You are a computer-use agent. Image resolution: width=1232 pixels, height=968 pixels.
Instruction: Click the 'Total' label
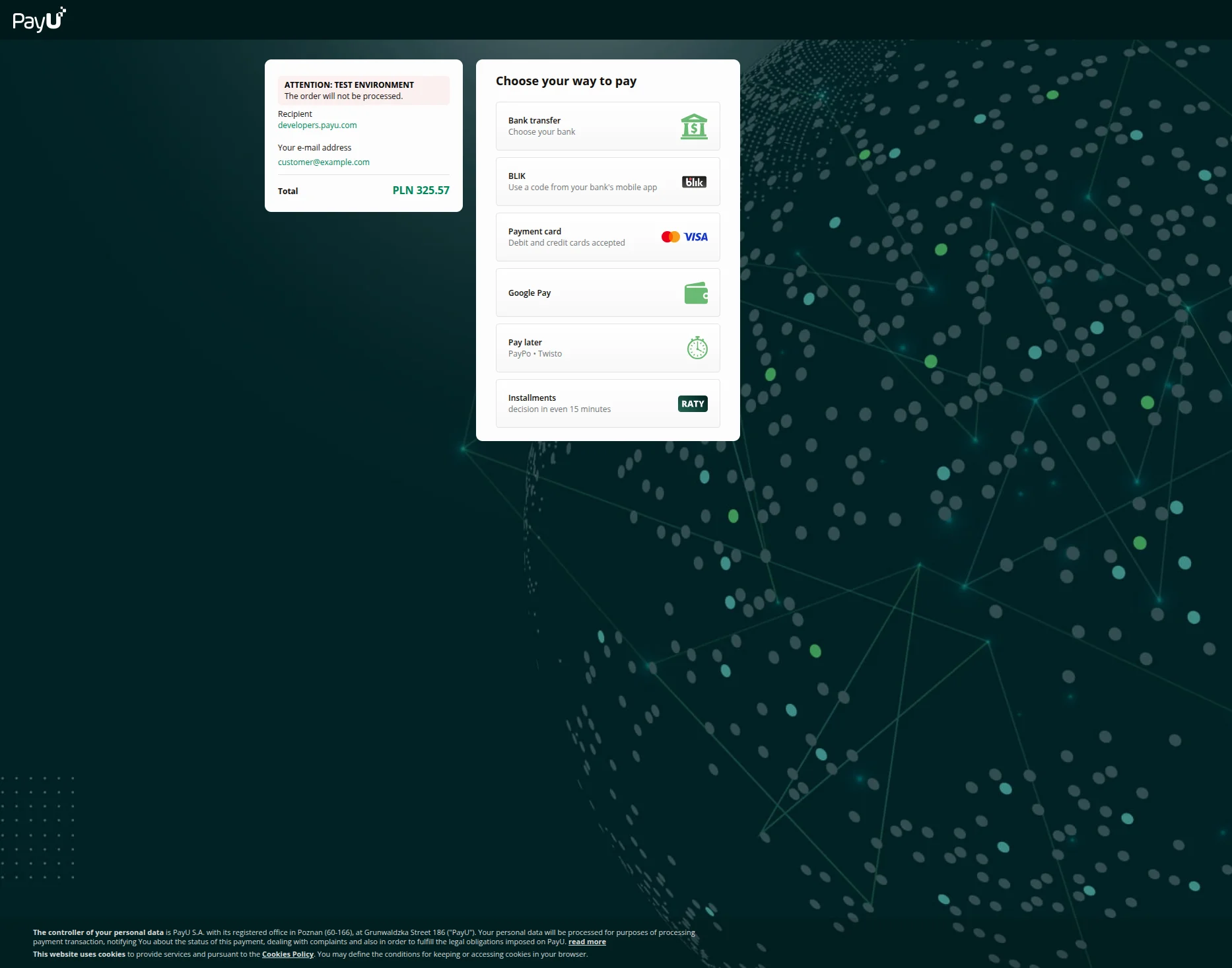point(288,191)
